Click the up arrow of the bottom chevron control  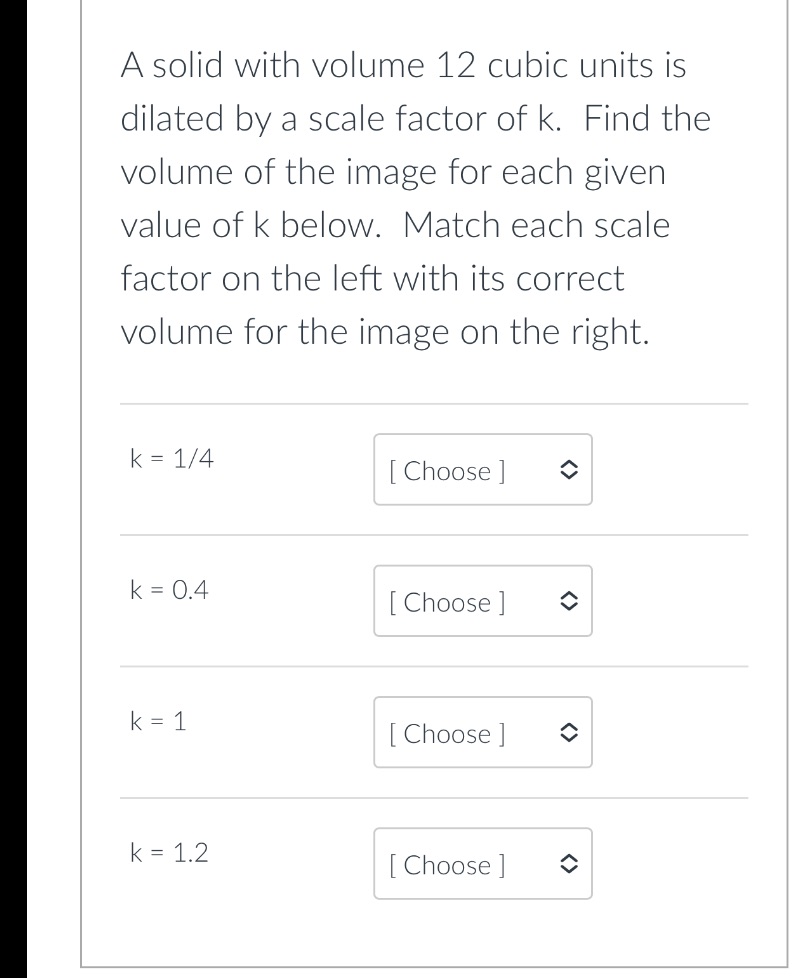[567, 859]
